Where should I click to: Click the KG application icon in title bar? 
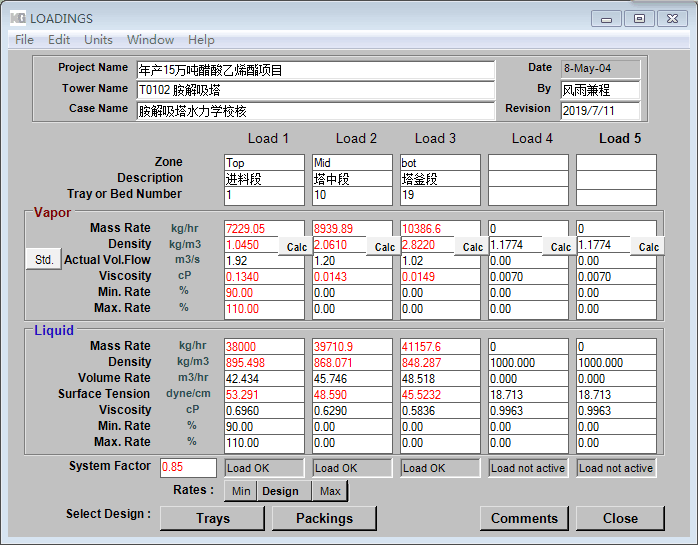click(18, 18)
